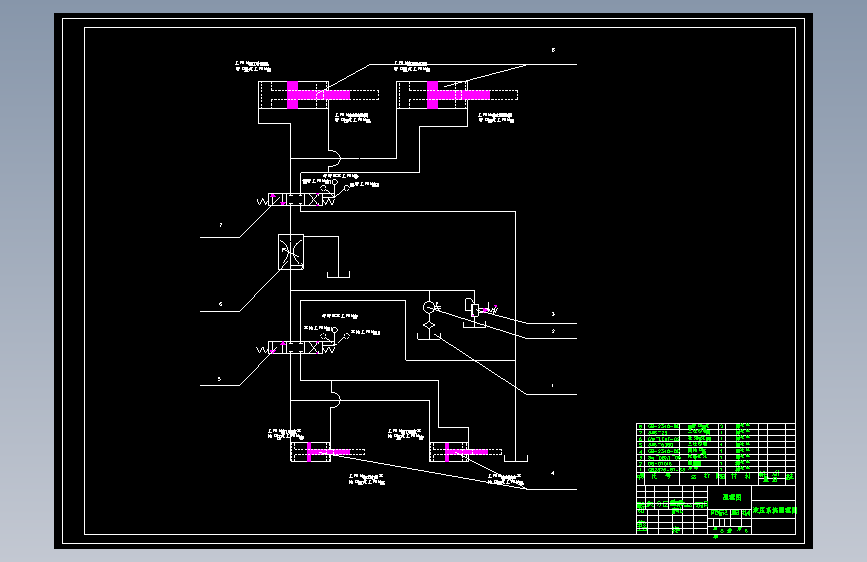
Task: Select the tank symbol at the long return line's end
Action: click(x=516, y=458)
